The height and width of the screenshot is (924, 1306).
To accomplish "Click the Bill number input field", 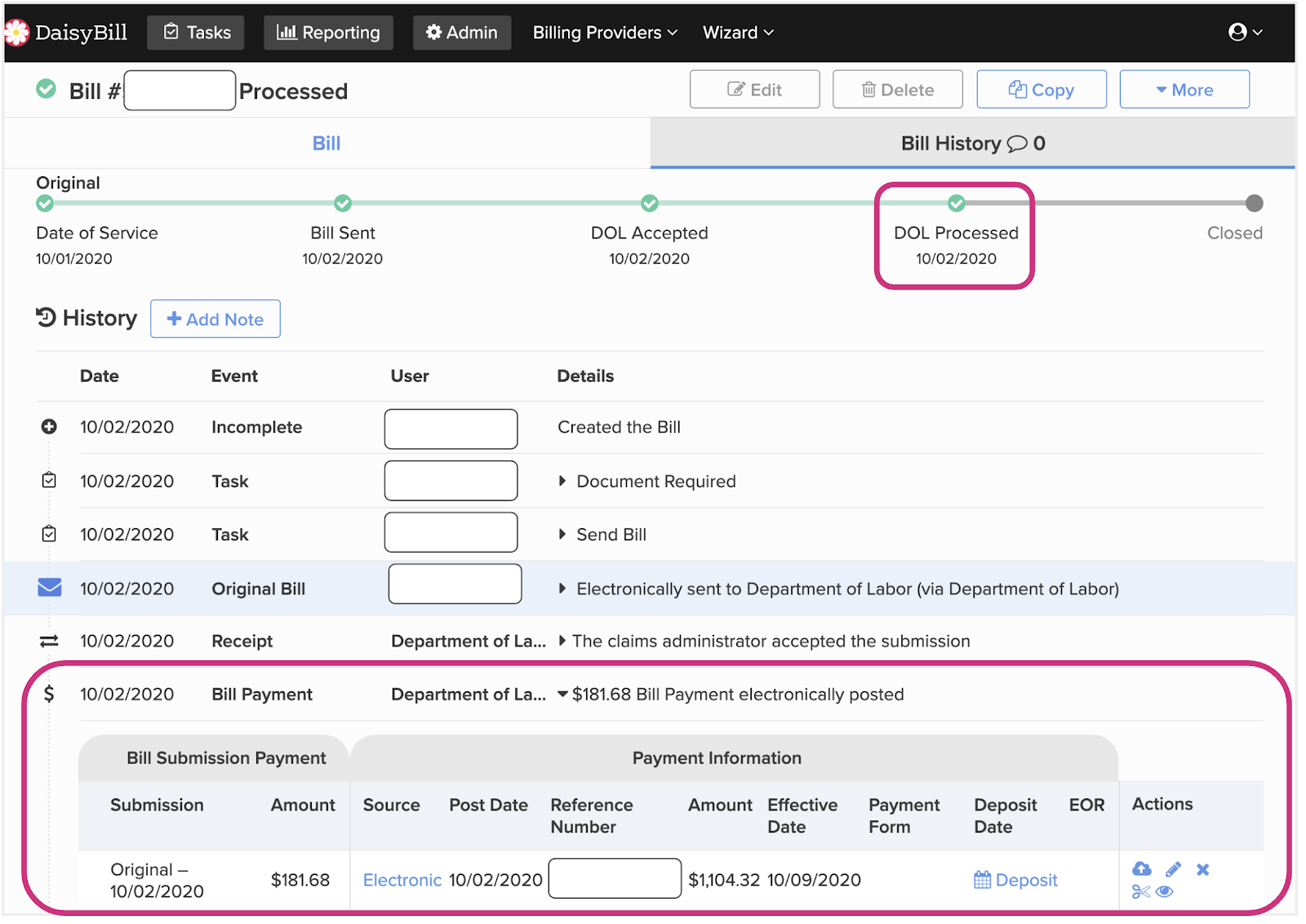I will 180,91.
